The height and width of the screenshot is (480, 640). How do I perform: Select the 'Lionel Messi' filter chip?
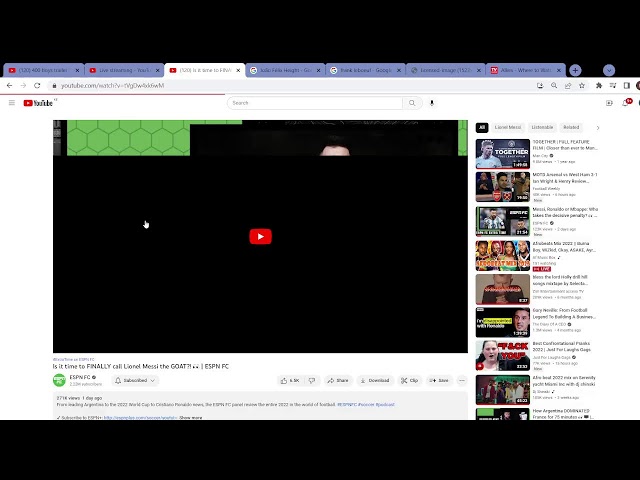(x=508, y=127)
